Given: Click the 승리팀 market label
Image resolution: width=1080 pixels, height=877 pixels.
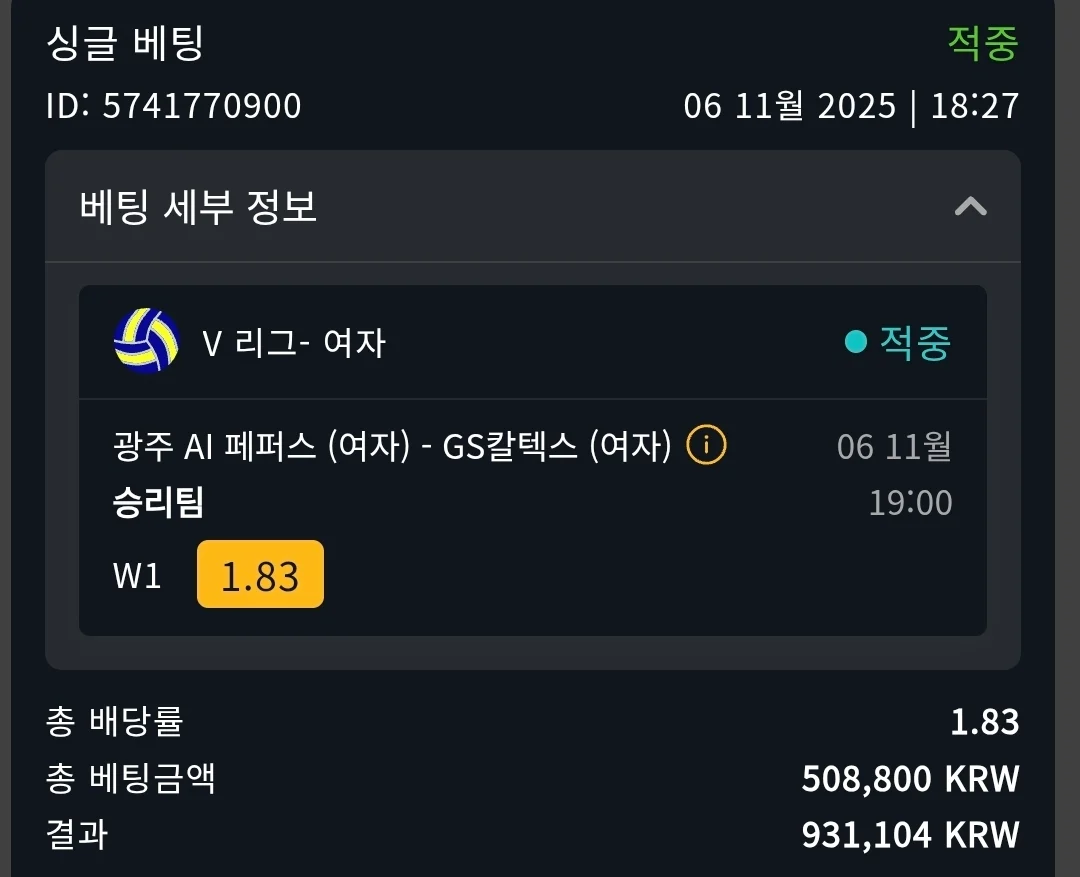Looking at the screenshot, I should [x=159, y=502].
